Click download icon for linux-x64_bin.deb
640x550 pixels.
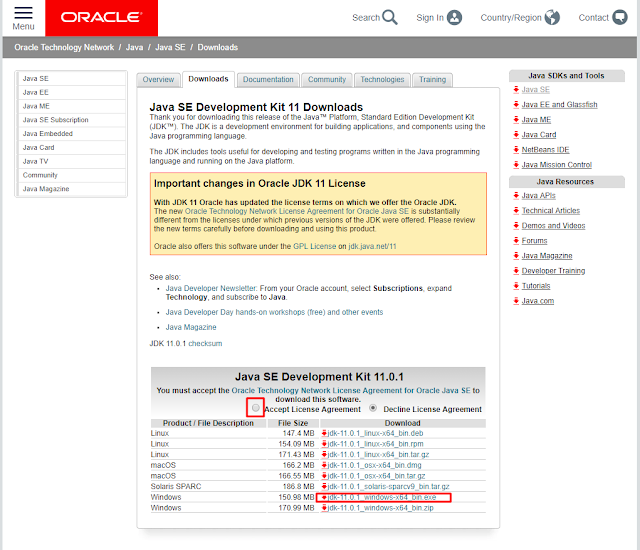tap(324, 433)
